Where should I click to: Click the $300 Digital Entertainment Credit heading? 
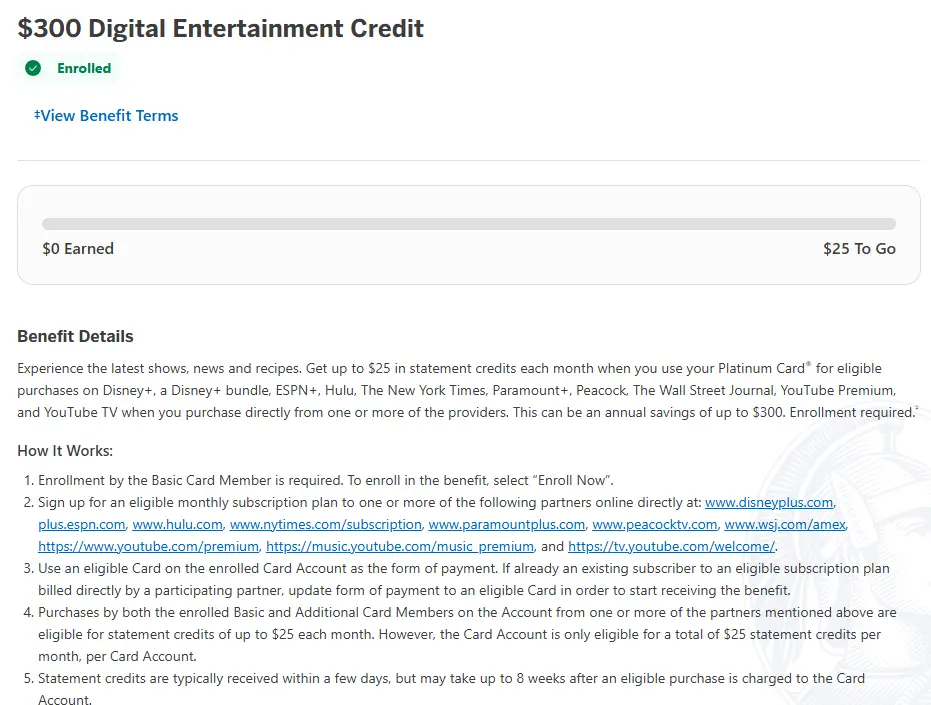[221, 28]
